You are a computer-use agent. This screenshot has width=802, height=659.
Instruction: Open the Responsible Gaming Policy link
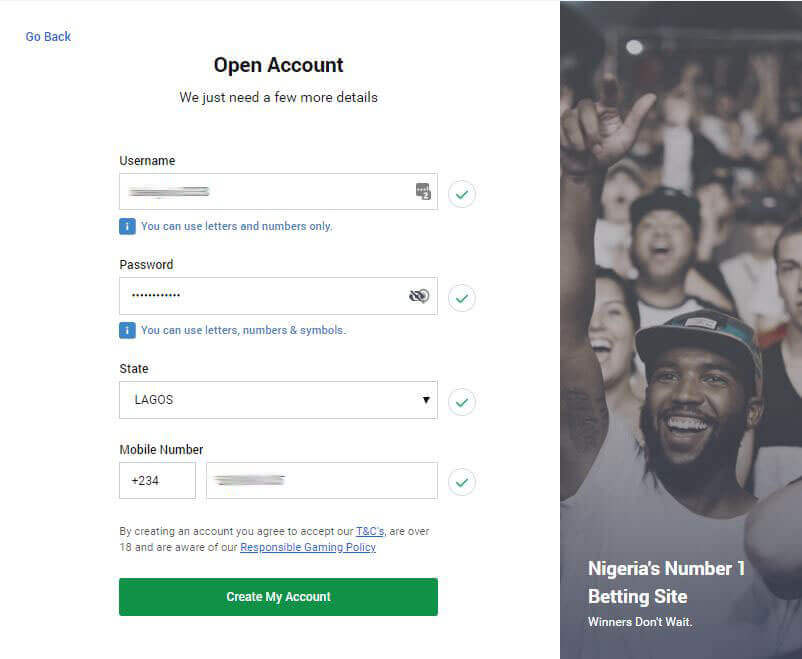[x=308, y=547]
